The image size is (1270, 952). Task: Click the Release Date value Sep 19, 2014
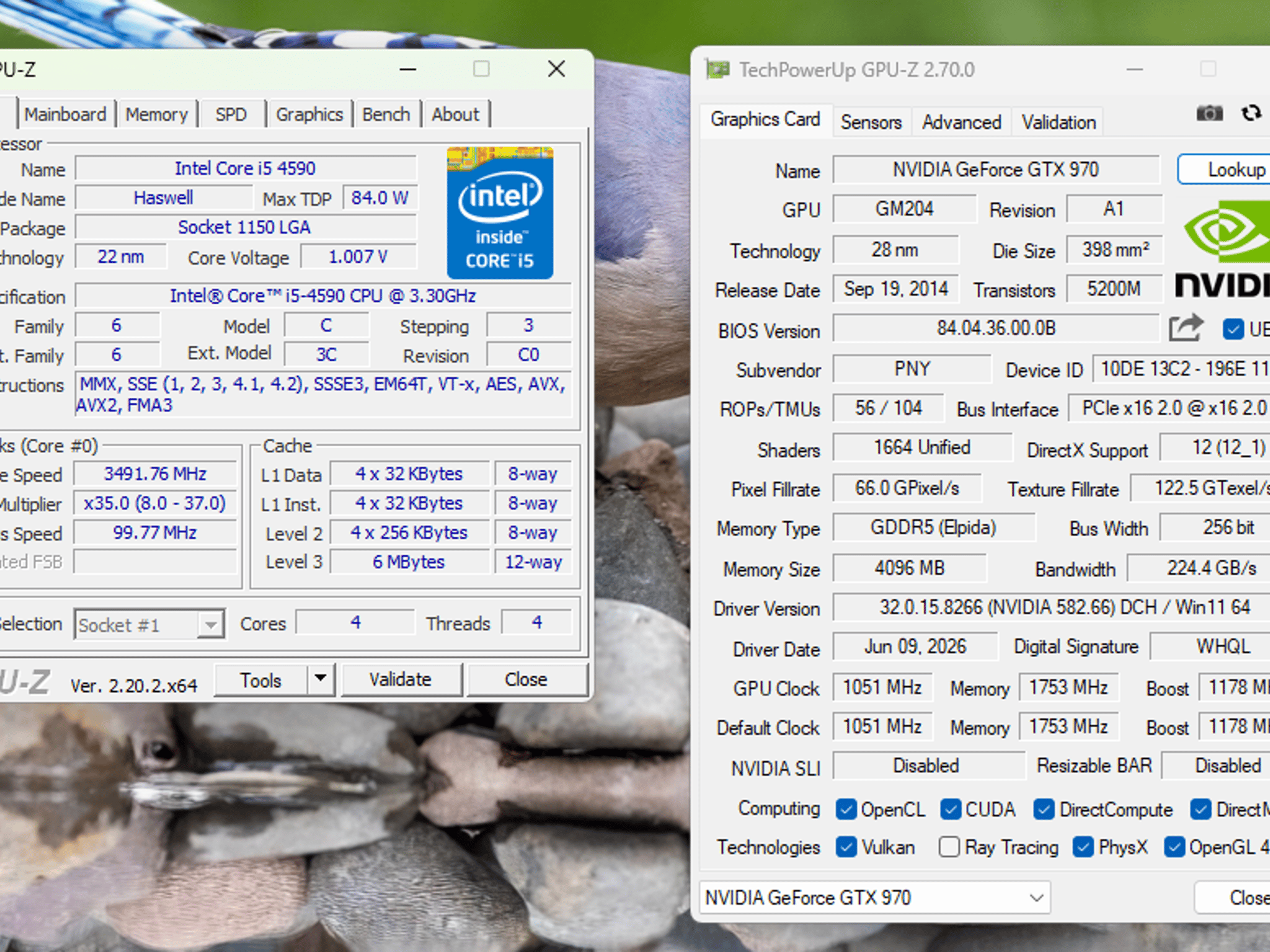(896, 288)
